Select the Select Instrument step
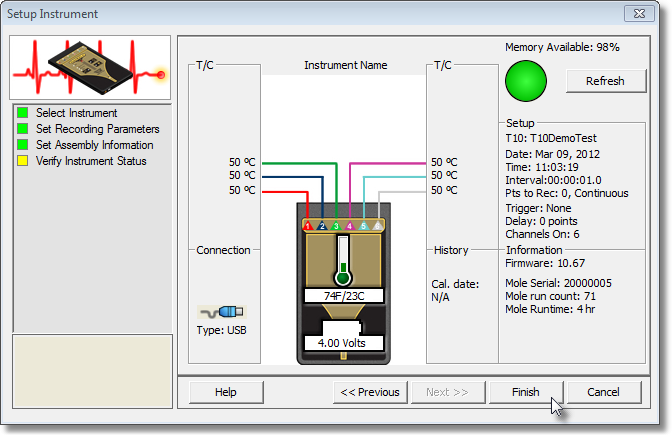672x437 pixels. [76, 113]
